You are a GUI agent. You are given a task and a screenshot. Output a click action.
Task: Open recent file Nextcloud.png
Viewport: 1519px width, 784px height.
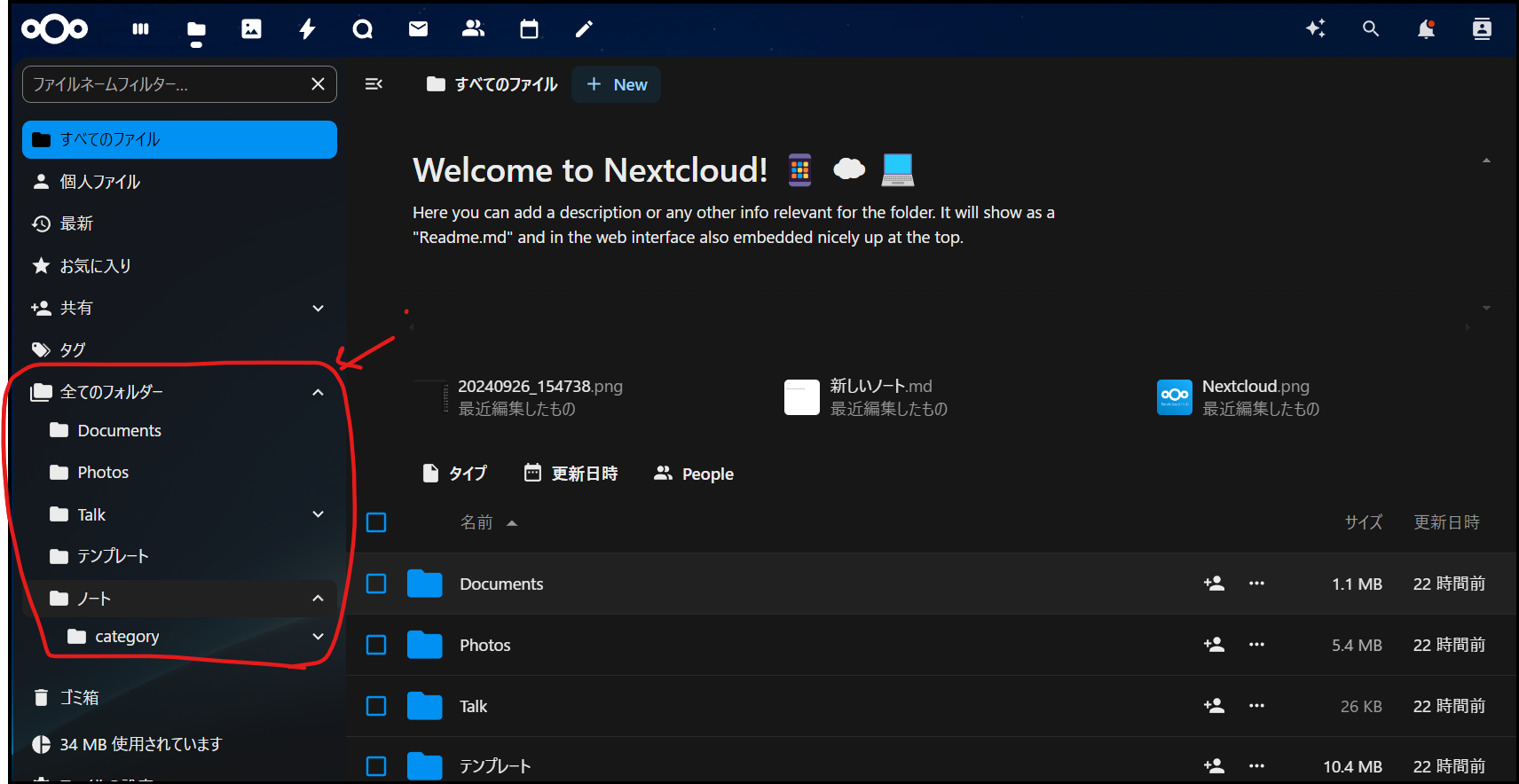(x=1239, y=396)
